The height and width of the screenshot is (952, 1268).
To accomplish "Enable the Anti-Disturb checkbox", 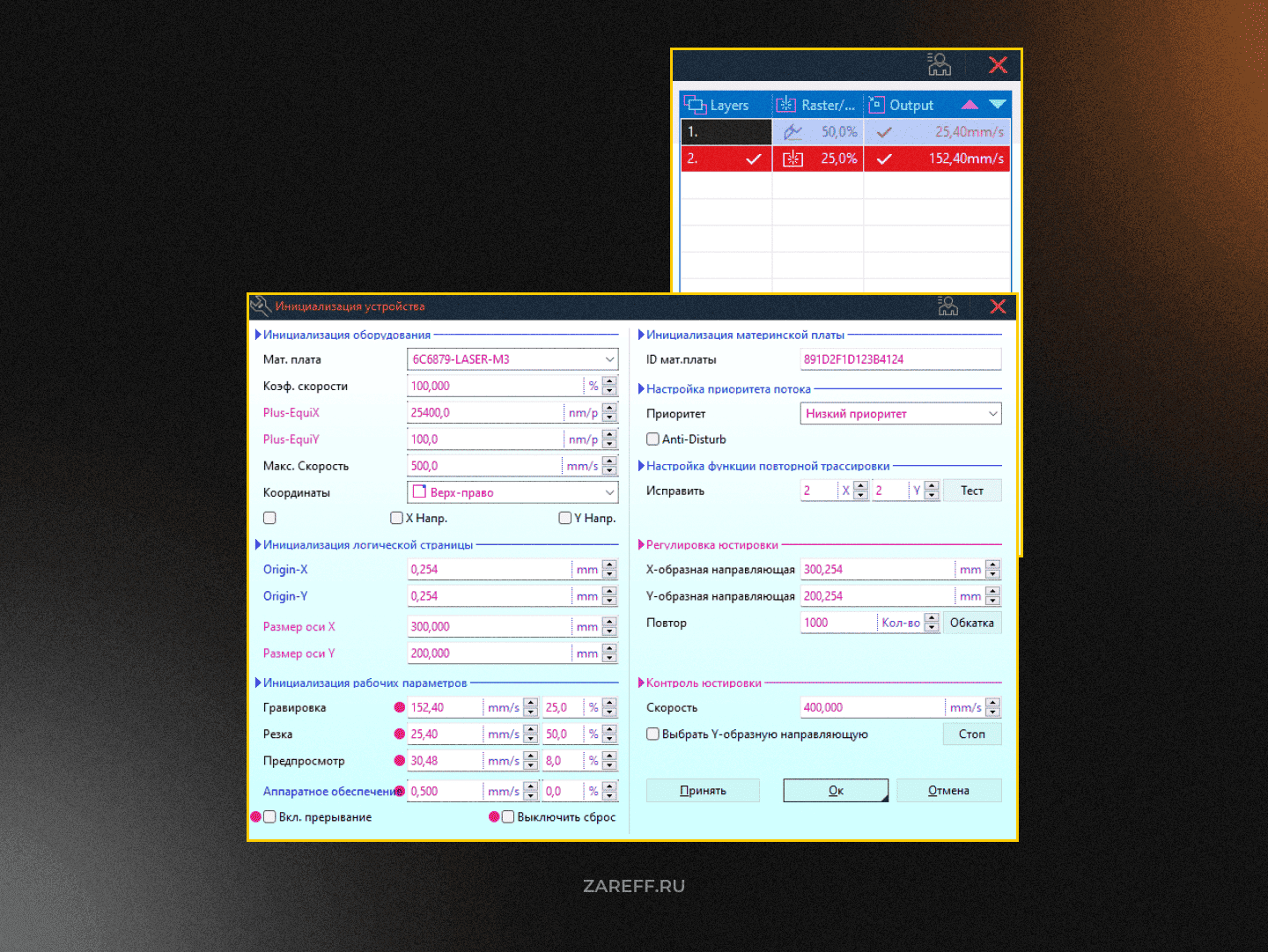I will (x=652, y=439).
